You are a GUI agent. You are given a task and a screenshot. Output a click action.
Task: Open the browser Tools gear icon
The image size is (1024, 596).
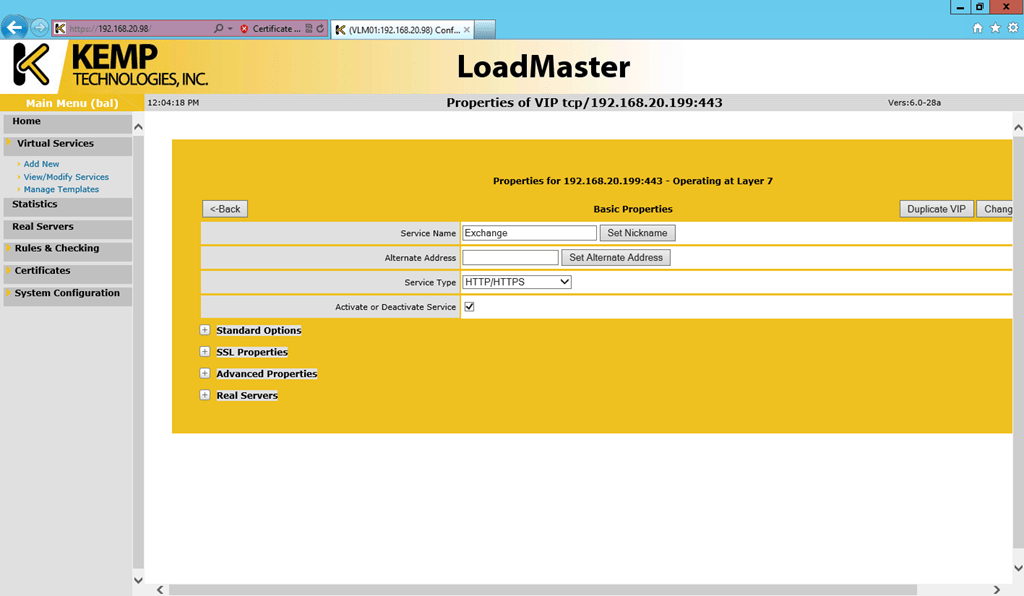click(x=1013, y=27)
